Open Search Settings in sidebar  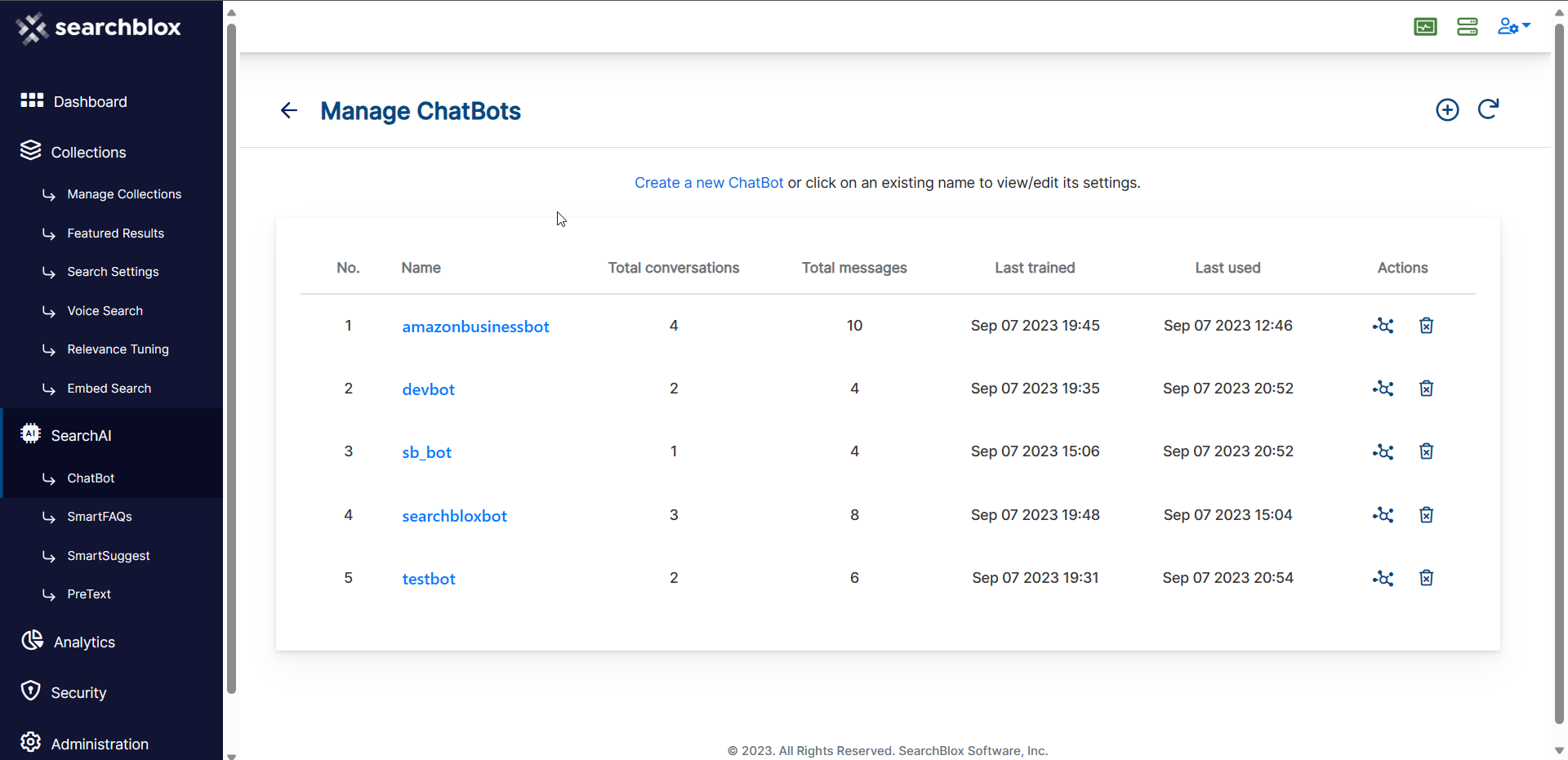[113, 272]
